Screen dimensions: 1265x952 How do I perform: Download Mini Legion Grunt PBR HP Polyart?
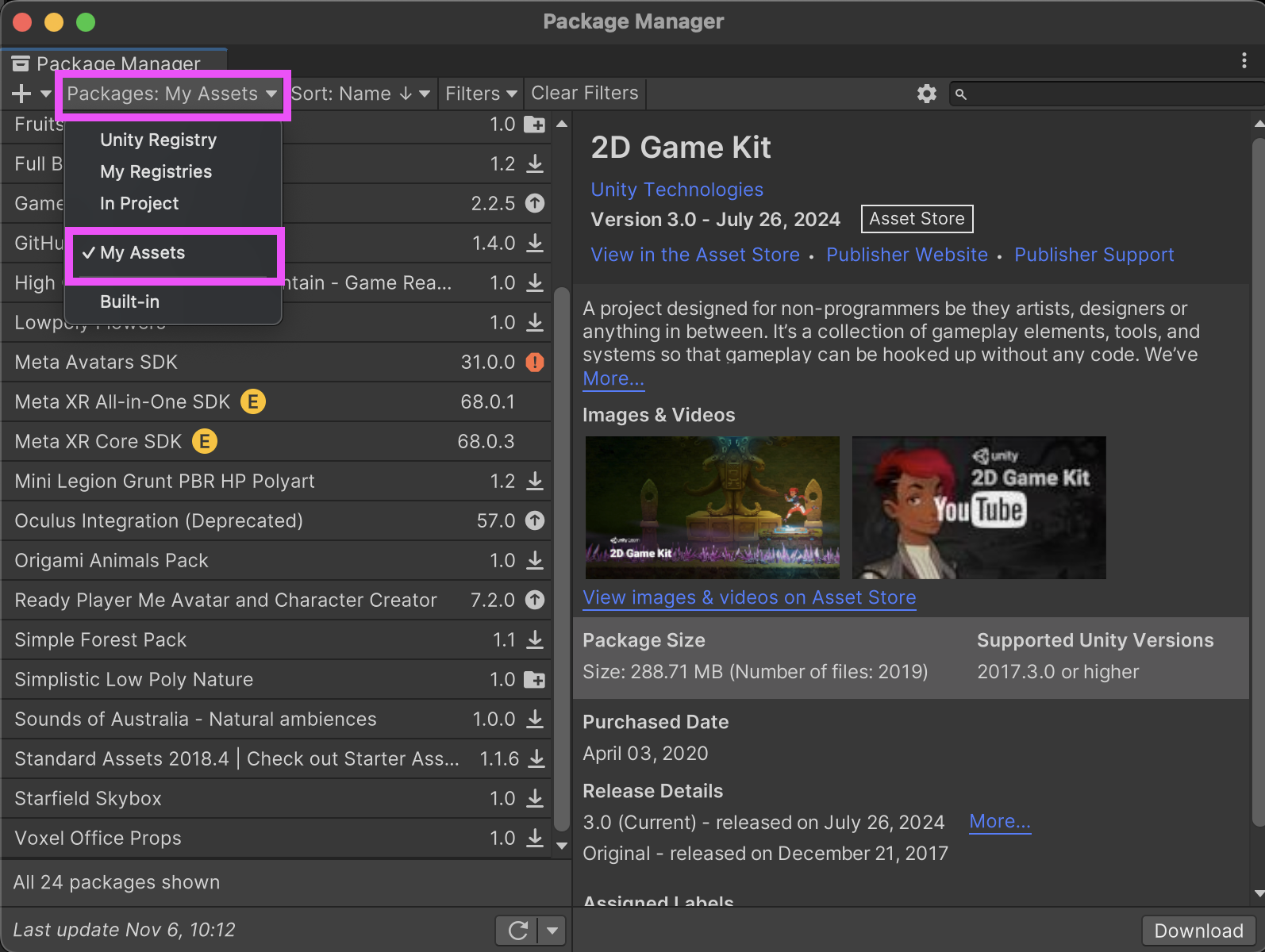[x=536, y=481]
